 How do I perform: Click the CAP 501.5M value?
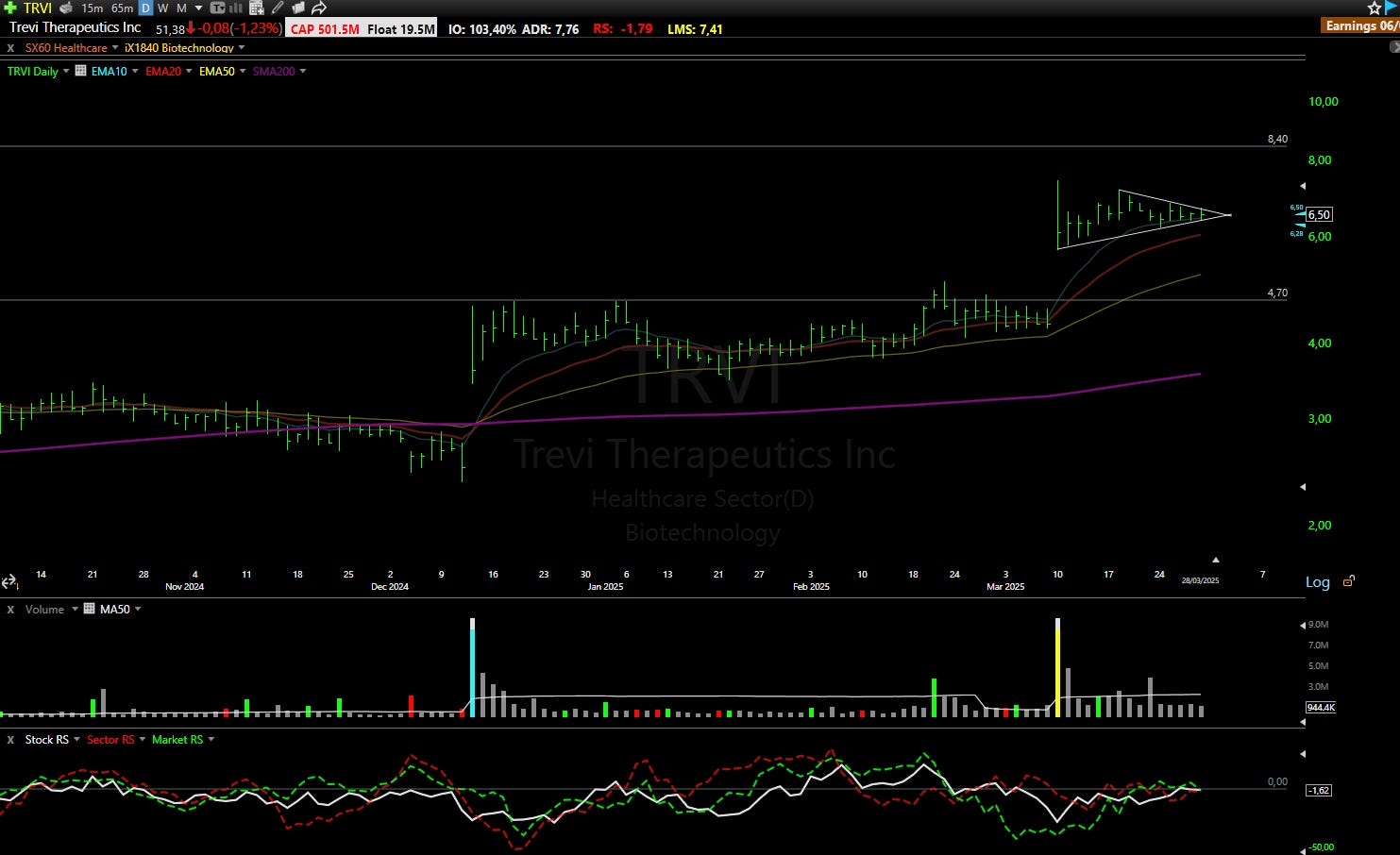click(x=324, y=28)
